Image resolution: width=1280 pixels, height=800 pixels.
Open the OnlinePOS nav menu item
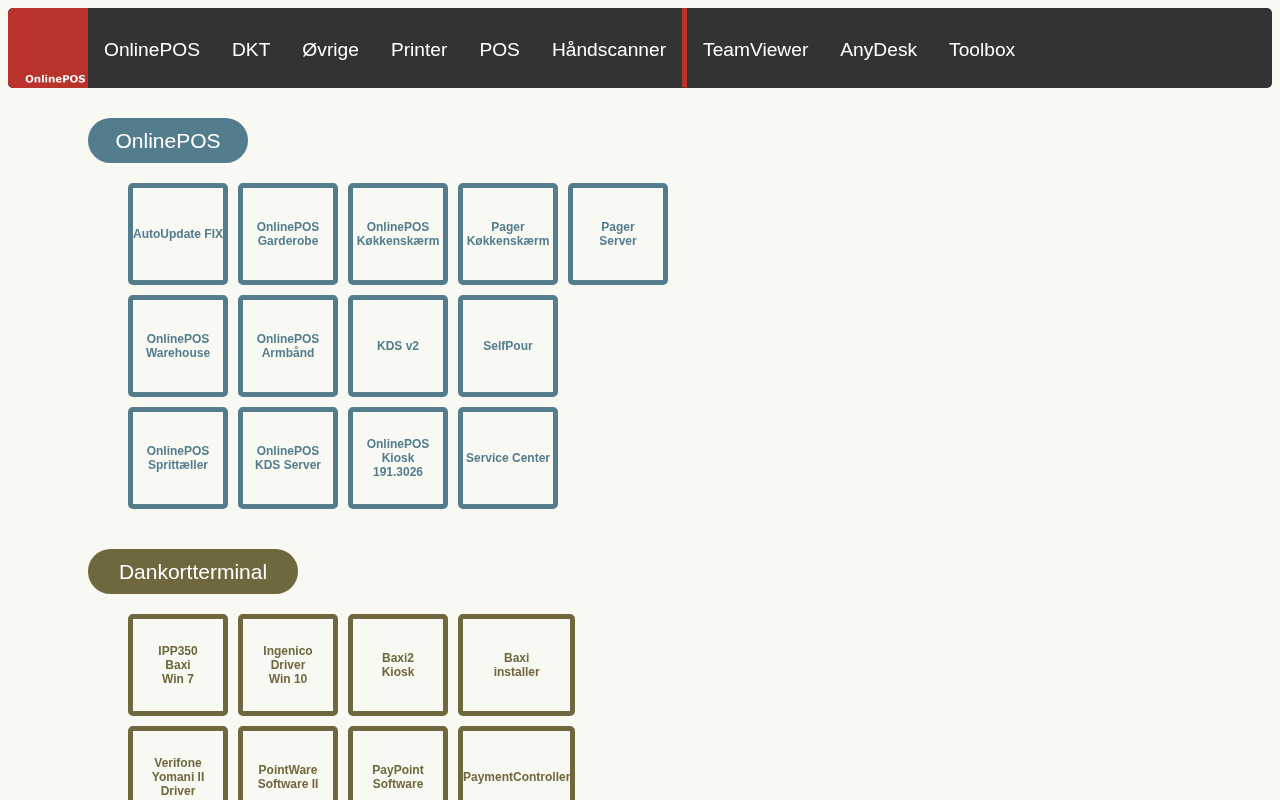pos(152,49)
